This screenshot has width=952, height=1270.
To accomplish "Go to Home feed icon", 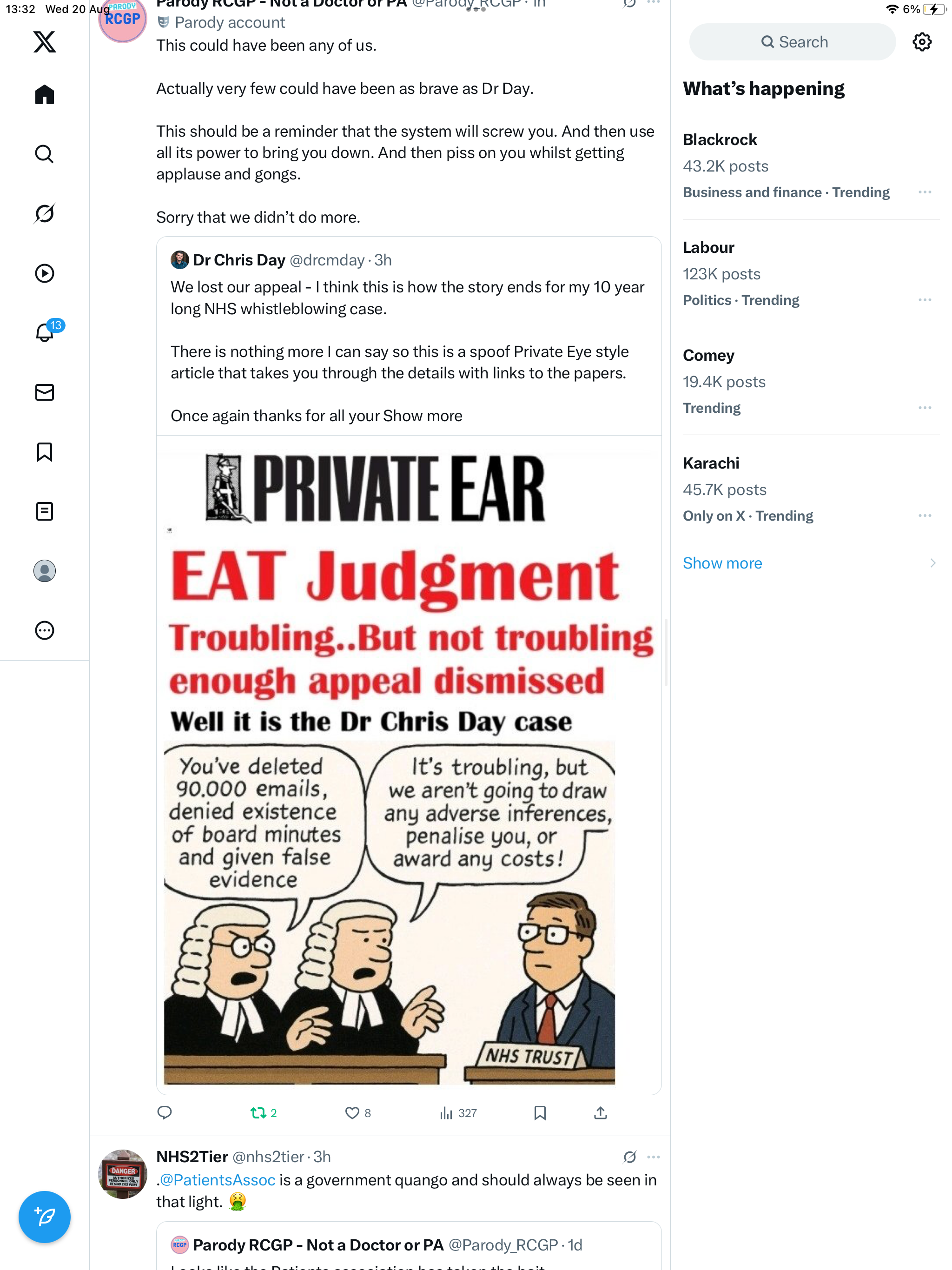I will pos(44,95).
